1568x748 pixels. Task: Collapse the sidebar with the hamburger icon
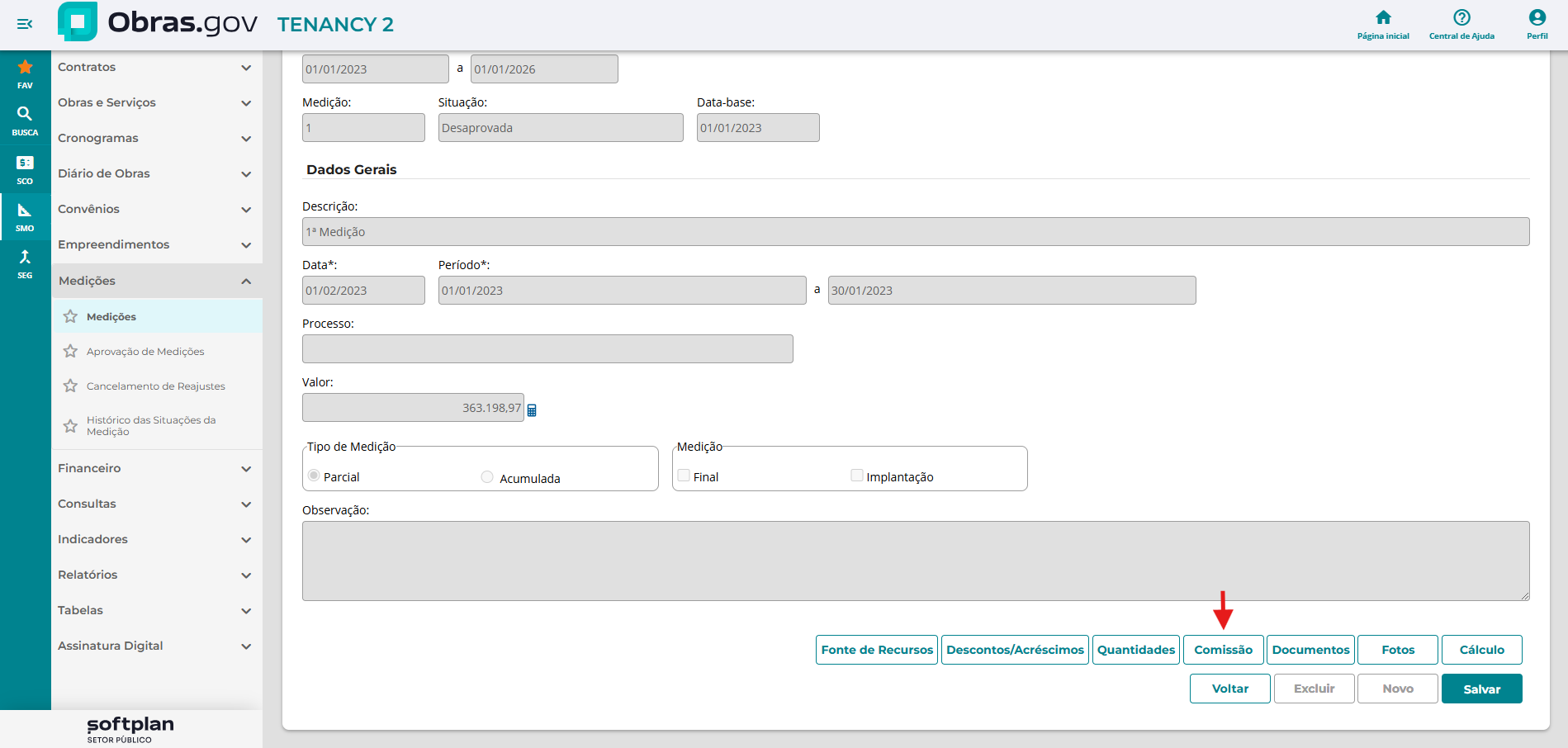pyautogui.click(x=25, y=24)
